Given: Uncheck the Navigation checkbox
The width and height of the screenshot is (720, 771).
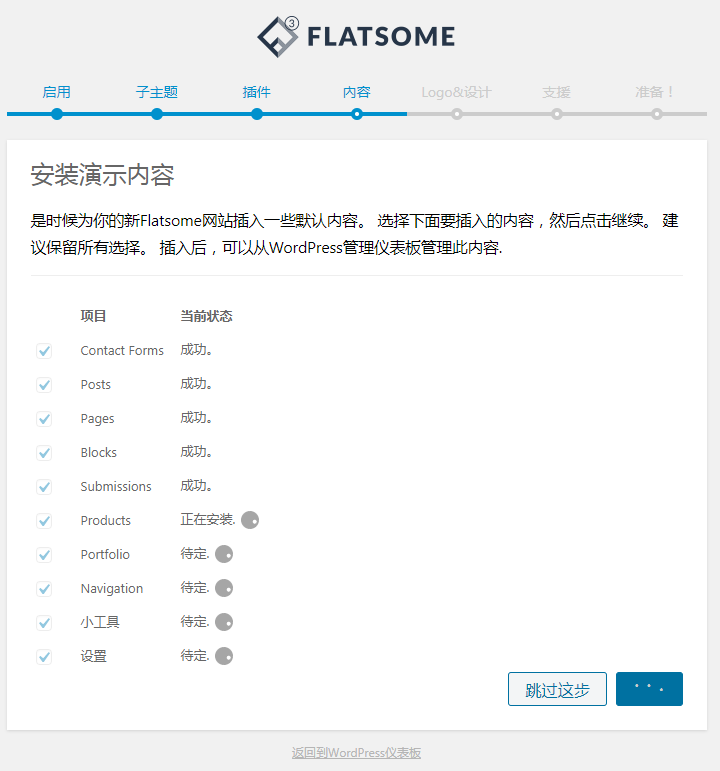Looking at the screenshot, I should click(44, 589).
